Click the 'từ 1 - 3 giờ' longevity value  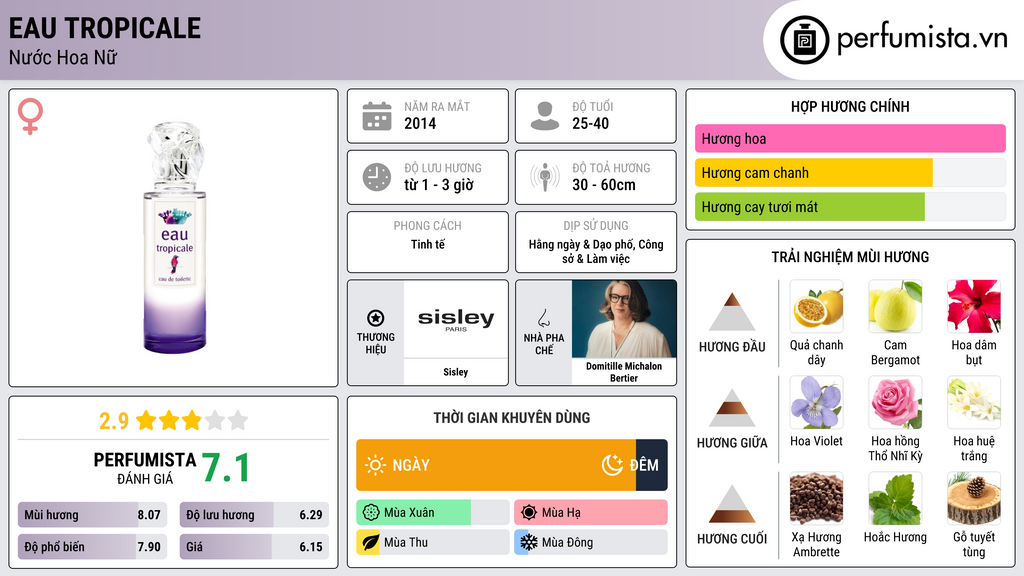point(439,185)
